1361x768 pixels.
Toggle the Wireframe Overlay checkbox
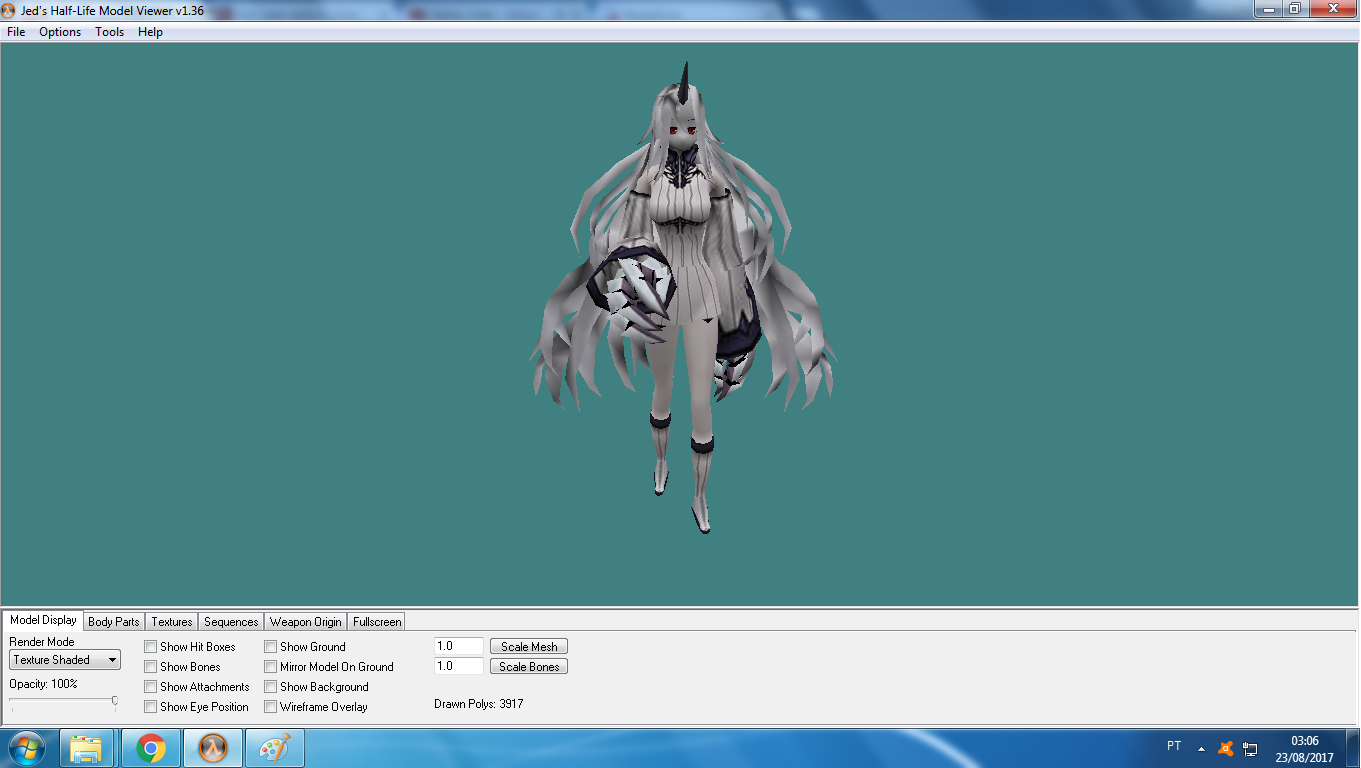[271, 707]
